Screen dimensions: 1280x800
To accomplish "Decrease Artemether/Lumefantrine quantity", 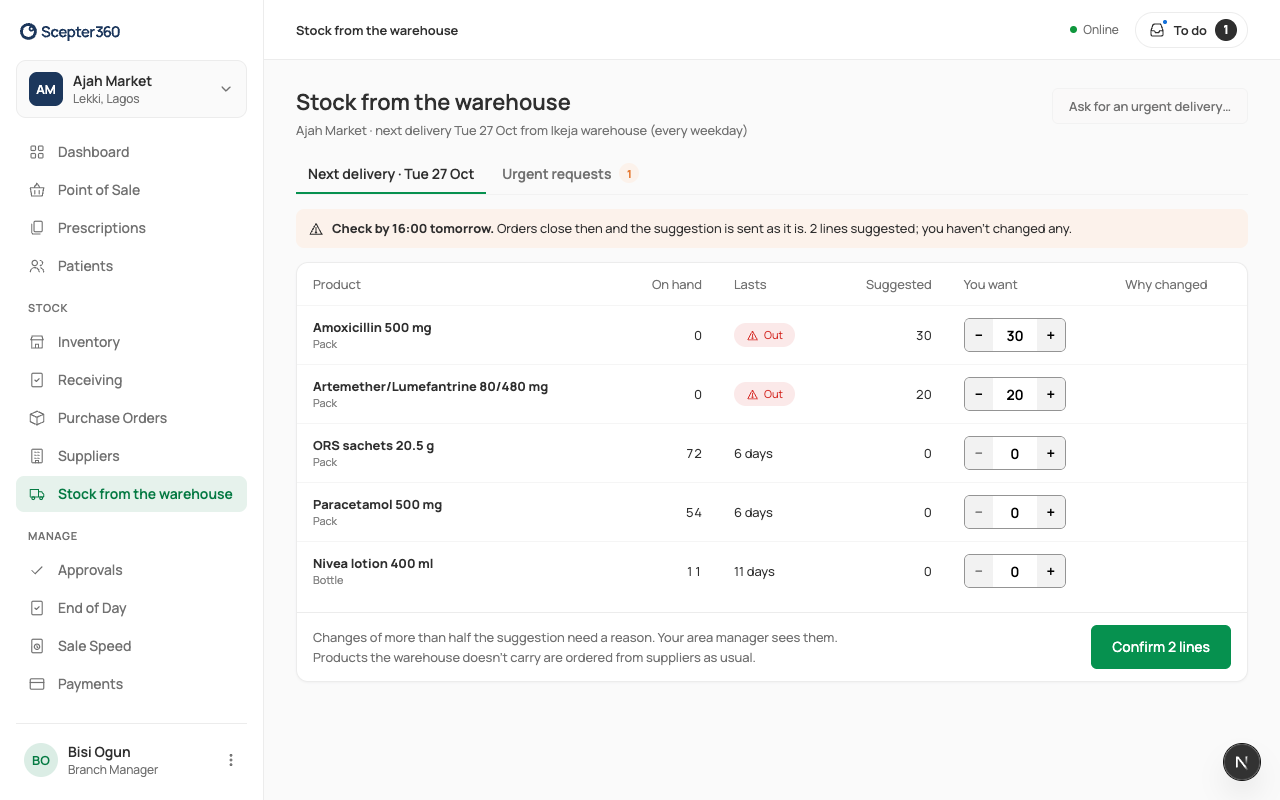I will tap(979, 394).
